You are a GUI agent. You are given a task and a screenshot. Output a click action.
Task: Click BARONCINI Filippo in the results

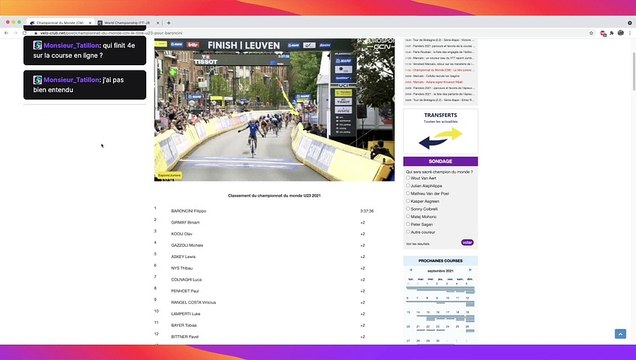(189, 211)
